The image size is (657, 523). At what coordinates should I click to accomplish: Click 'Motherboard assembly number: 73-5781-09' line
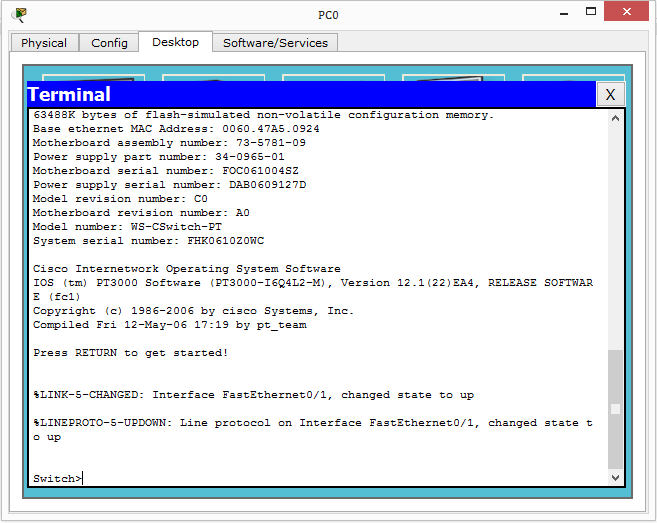[169, 143]
